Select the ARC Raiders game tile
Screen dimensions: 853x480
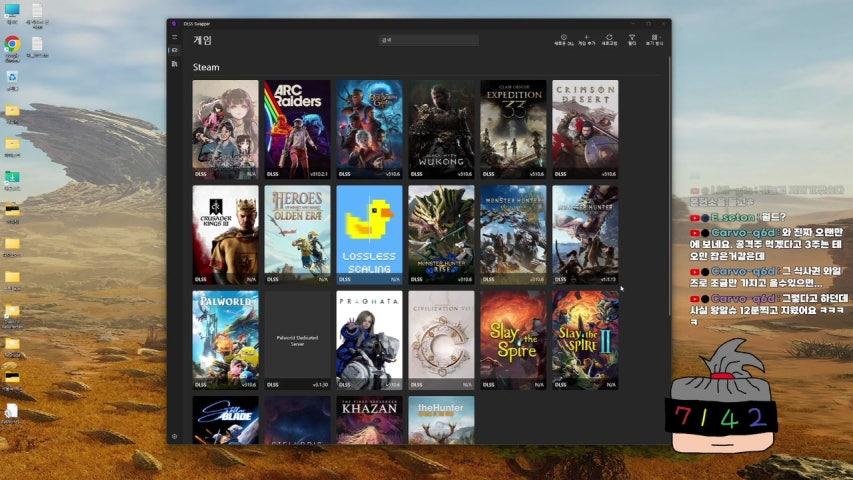297,130
